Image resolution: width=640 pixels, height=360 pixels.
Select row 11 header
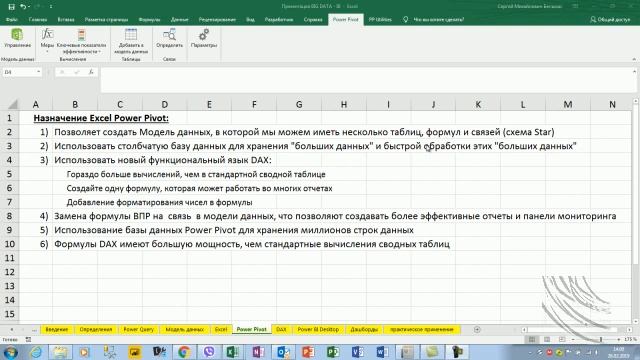click(9, 258)
